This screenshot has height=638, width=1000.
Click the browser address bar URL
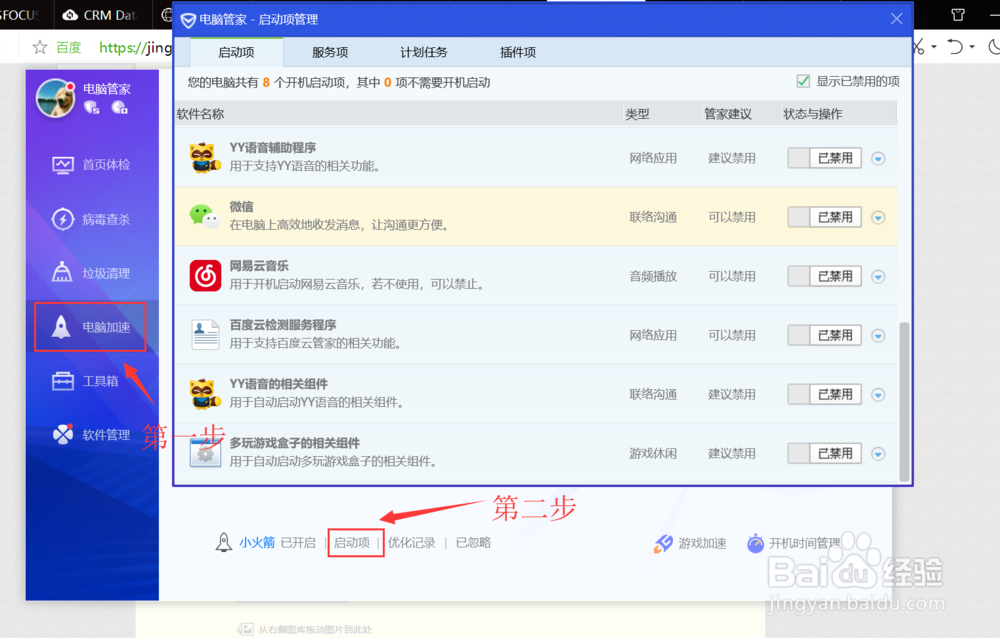[135, 47]
